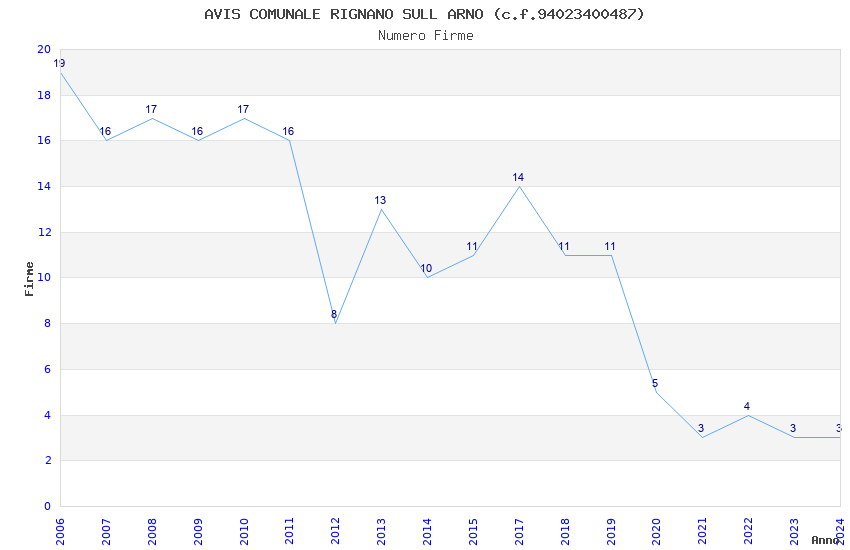The width and height of the screenshot is (850, 550).
Task: Select the 2015 year label on x-axis
Action: click(x=473, y=531)
